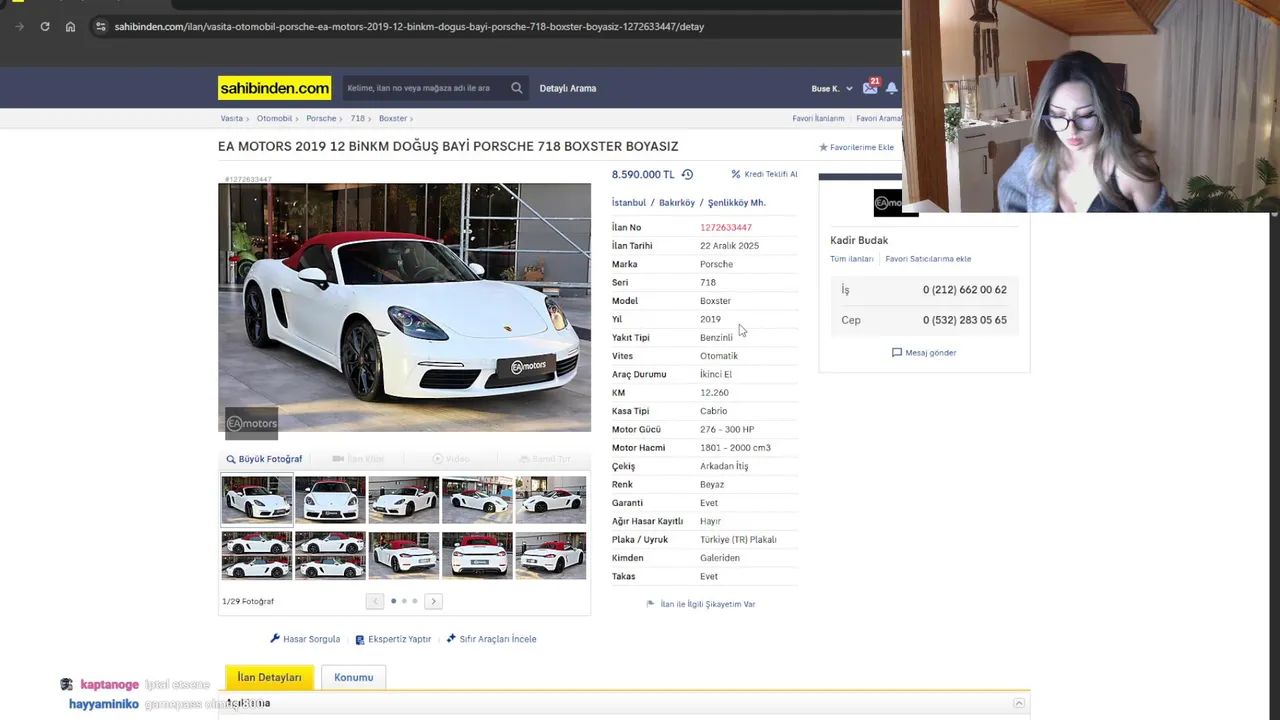Open the browser home page icon
Image resolution: width=1280 pixels, height=720 pixels.
pos(70,26)
